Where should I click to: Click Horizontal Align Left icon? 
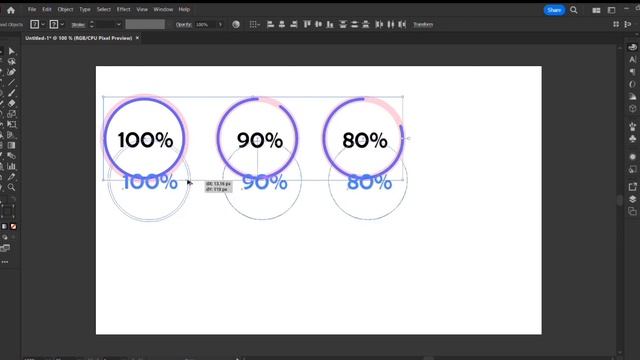[270, 24]
